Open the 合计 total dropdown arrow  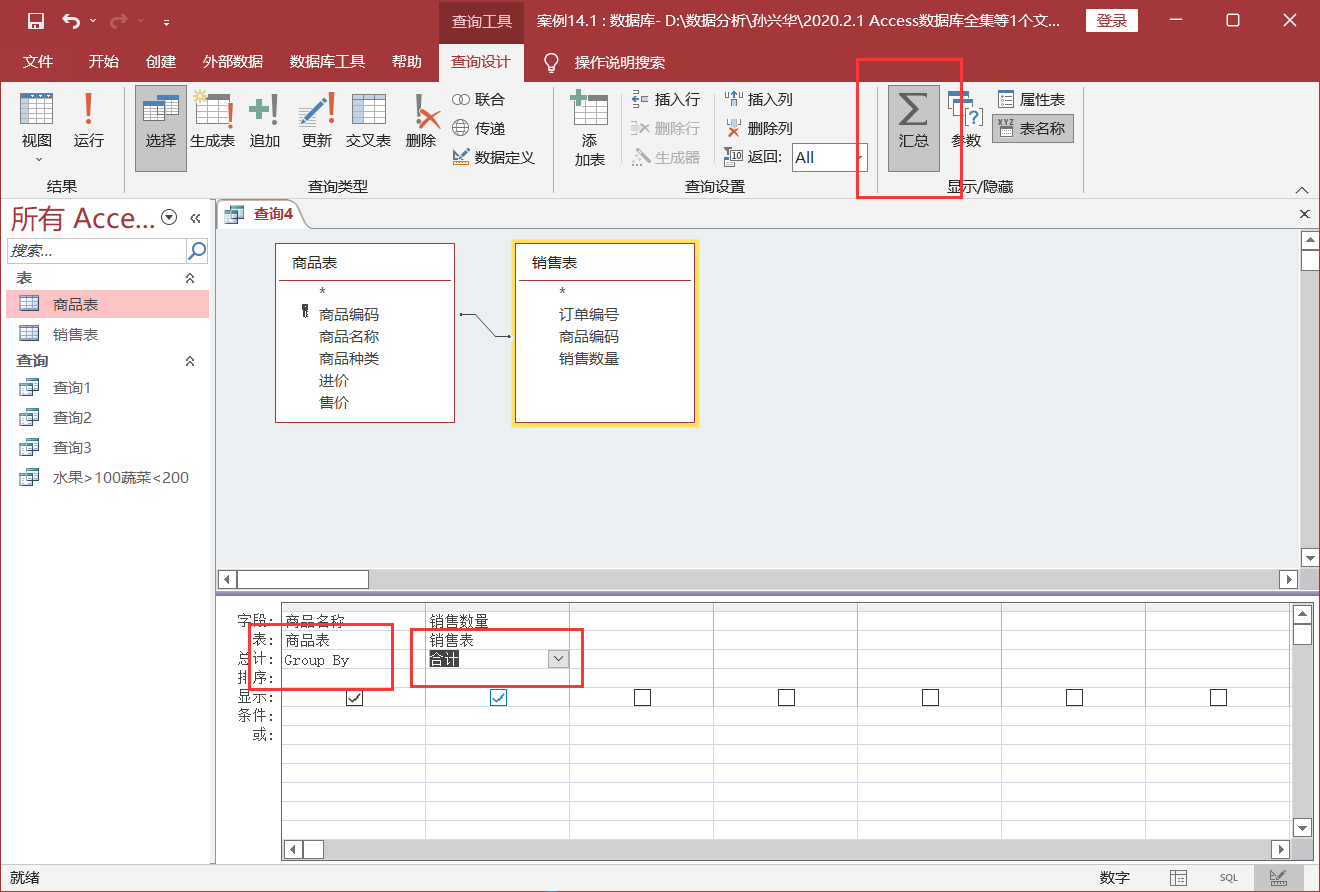coord(558,659)
